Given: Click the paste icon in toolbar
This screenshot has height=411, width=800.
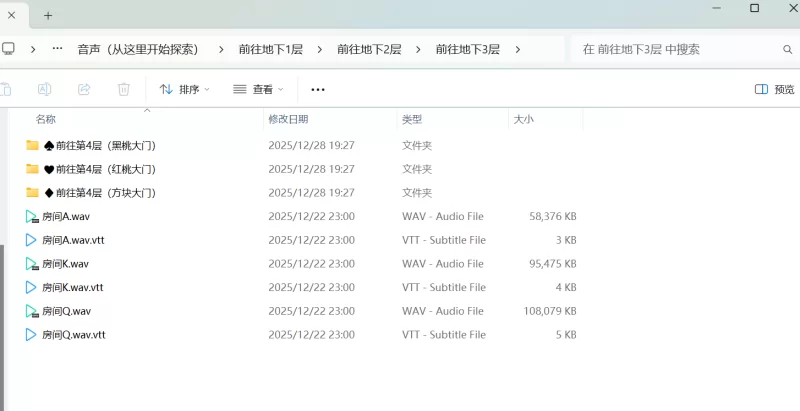Looking at the screenshot, I should click(6, 89).
